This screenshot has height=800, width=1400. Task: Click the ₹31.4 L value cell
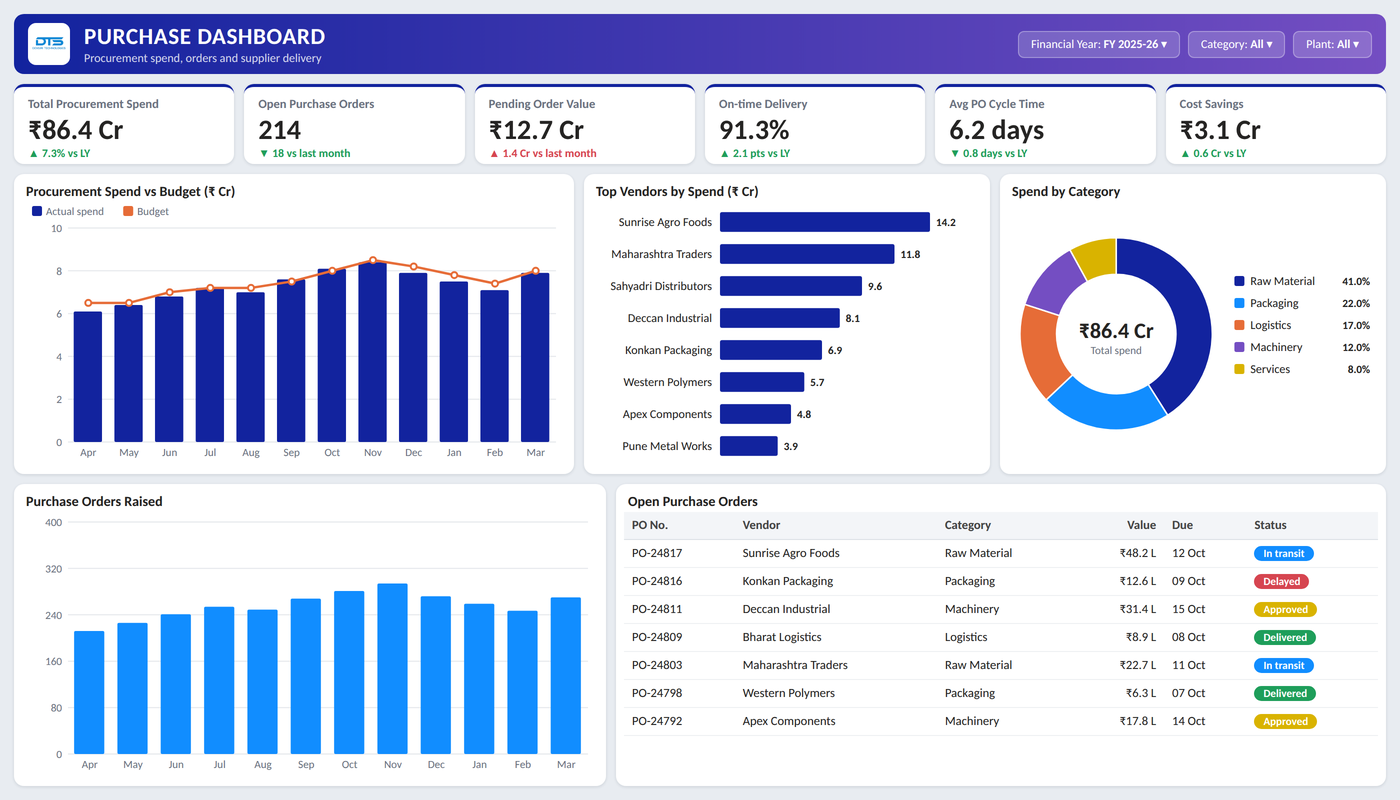tap(1137, 609)
